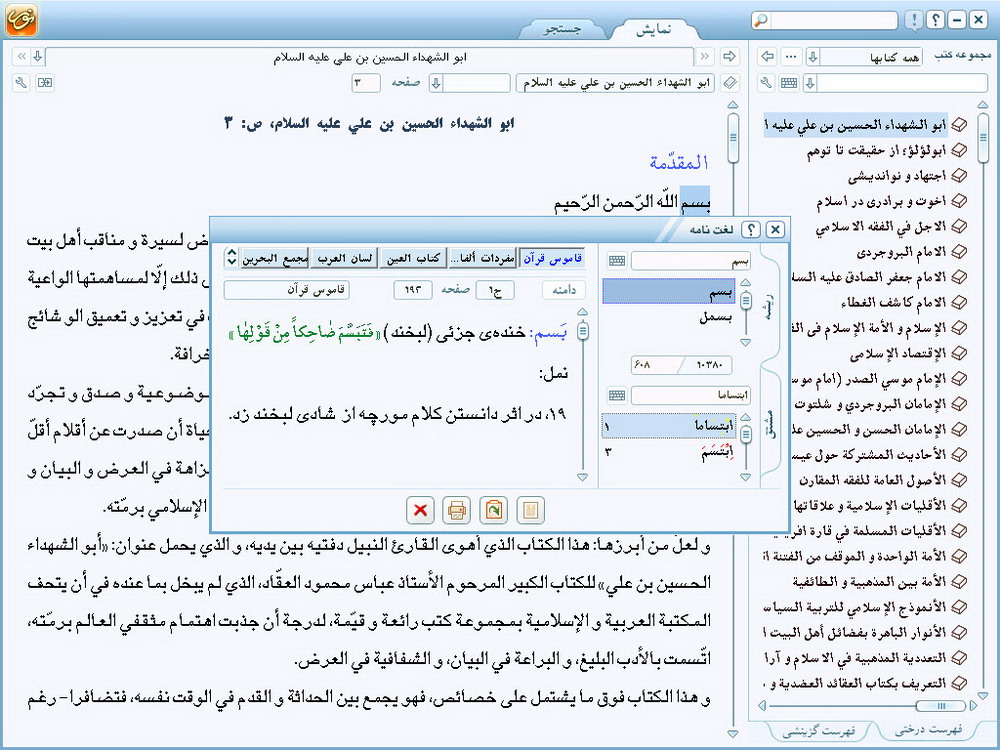This screenshot has width=1000, height=750.
Task: Click the المقدّمة heading link
Action: (679, 162)
